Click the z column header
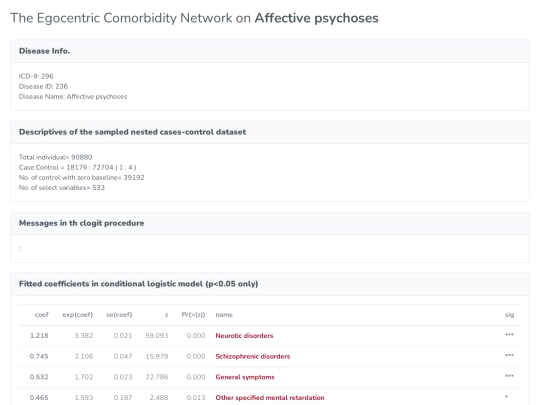Screen dimensions: 540x405 coord(166,315)
